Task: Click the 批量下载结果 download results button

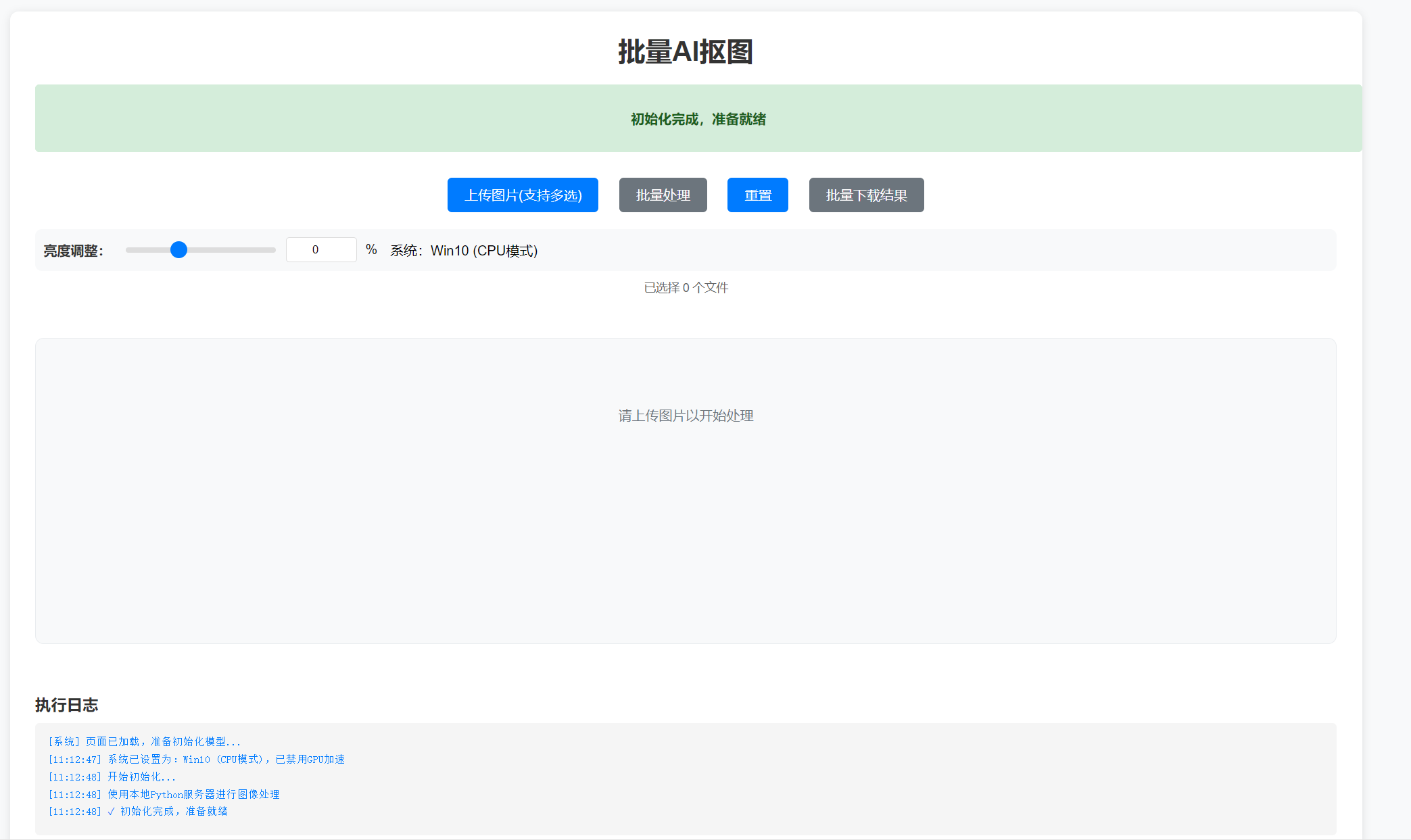Action: (x=866, y=195)
